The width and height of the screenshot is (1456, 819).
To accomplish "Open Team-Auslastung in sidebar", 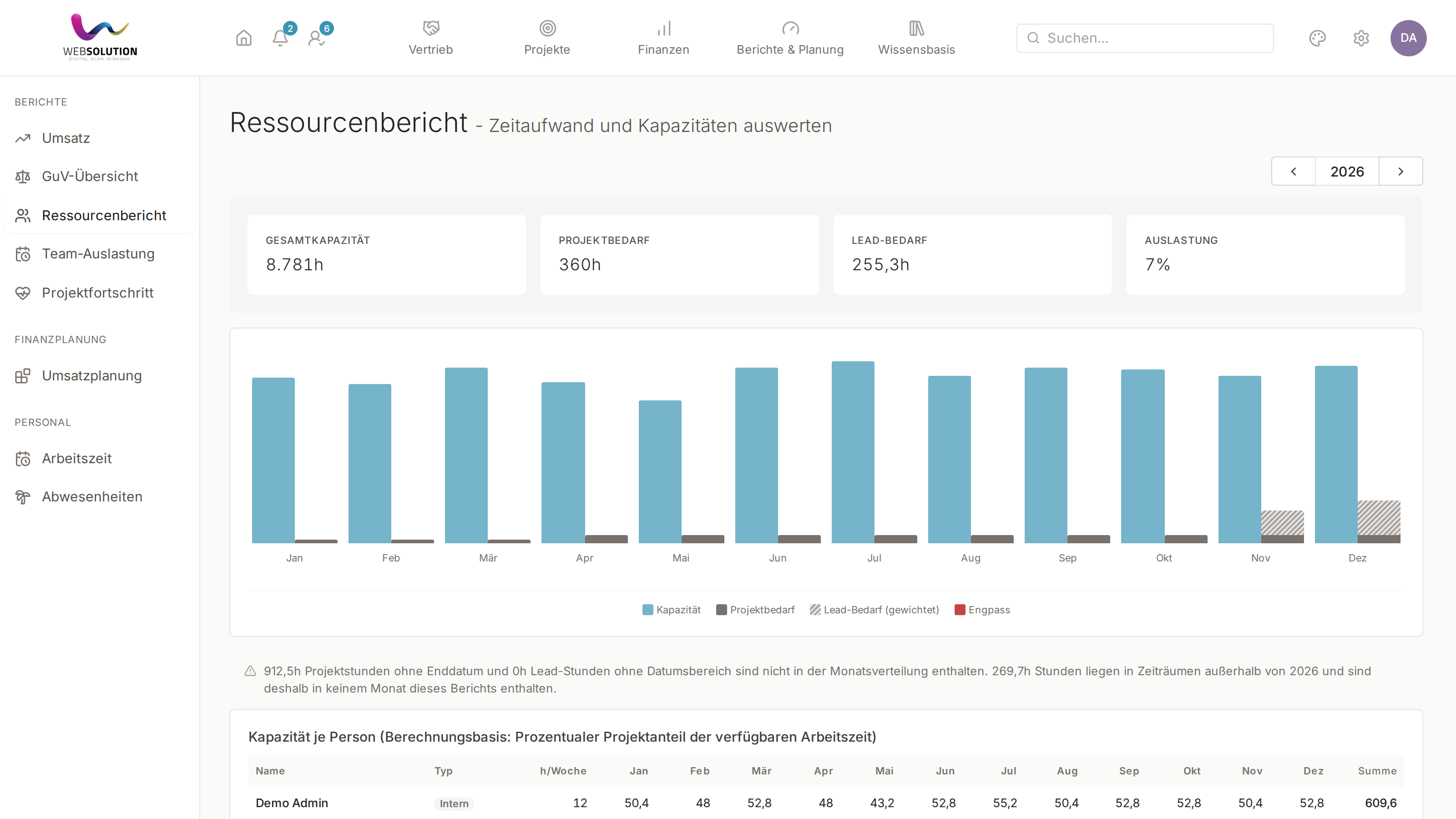I will click(100, 254).
